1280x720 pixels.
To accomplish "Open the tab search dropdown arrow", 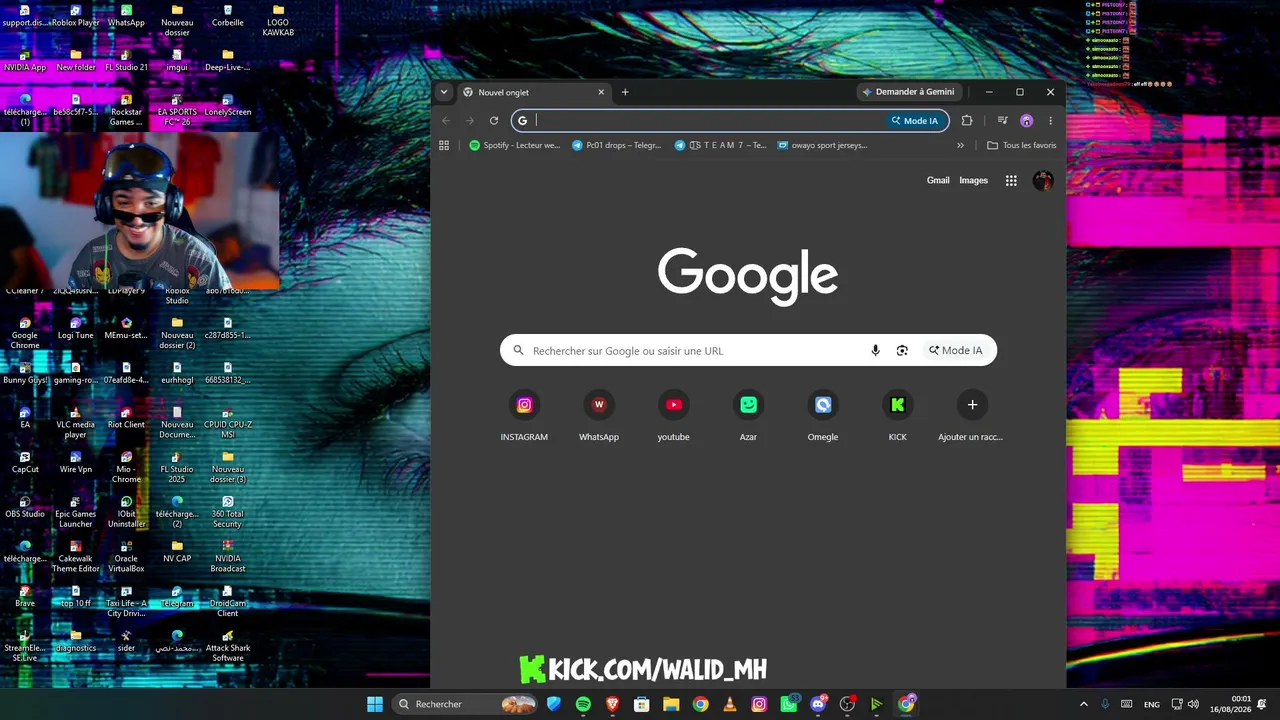I will (444, 92).
